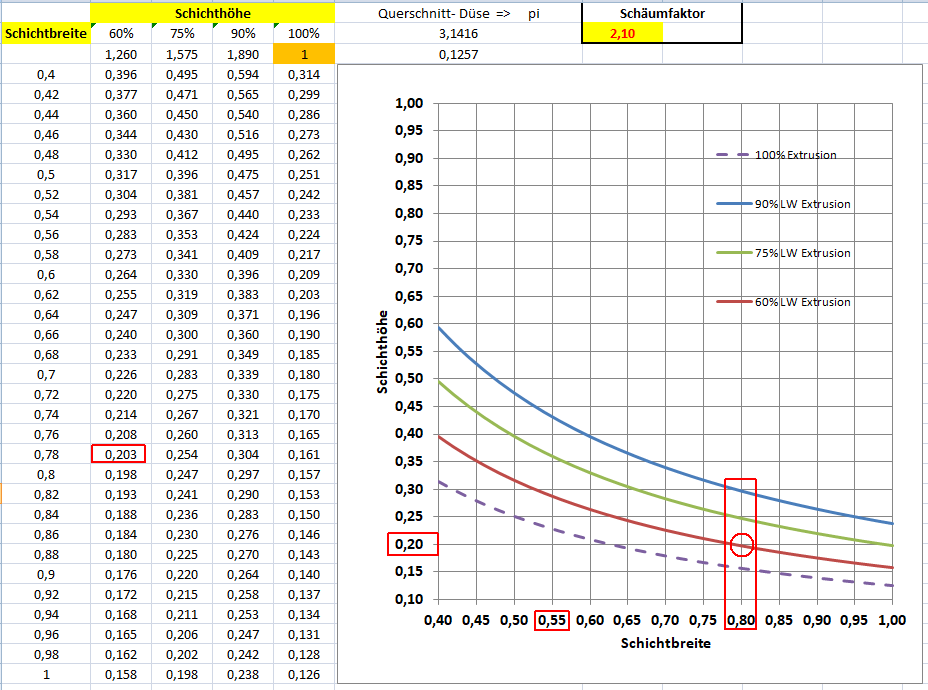
Task: Select the 90% LW Extrusion legend entry
Action: coord(783,204)
